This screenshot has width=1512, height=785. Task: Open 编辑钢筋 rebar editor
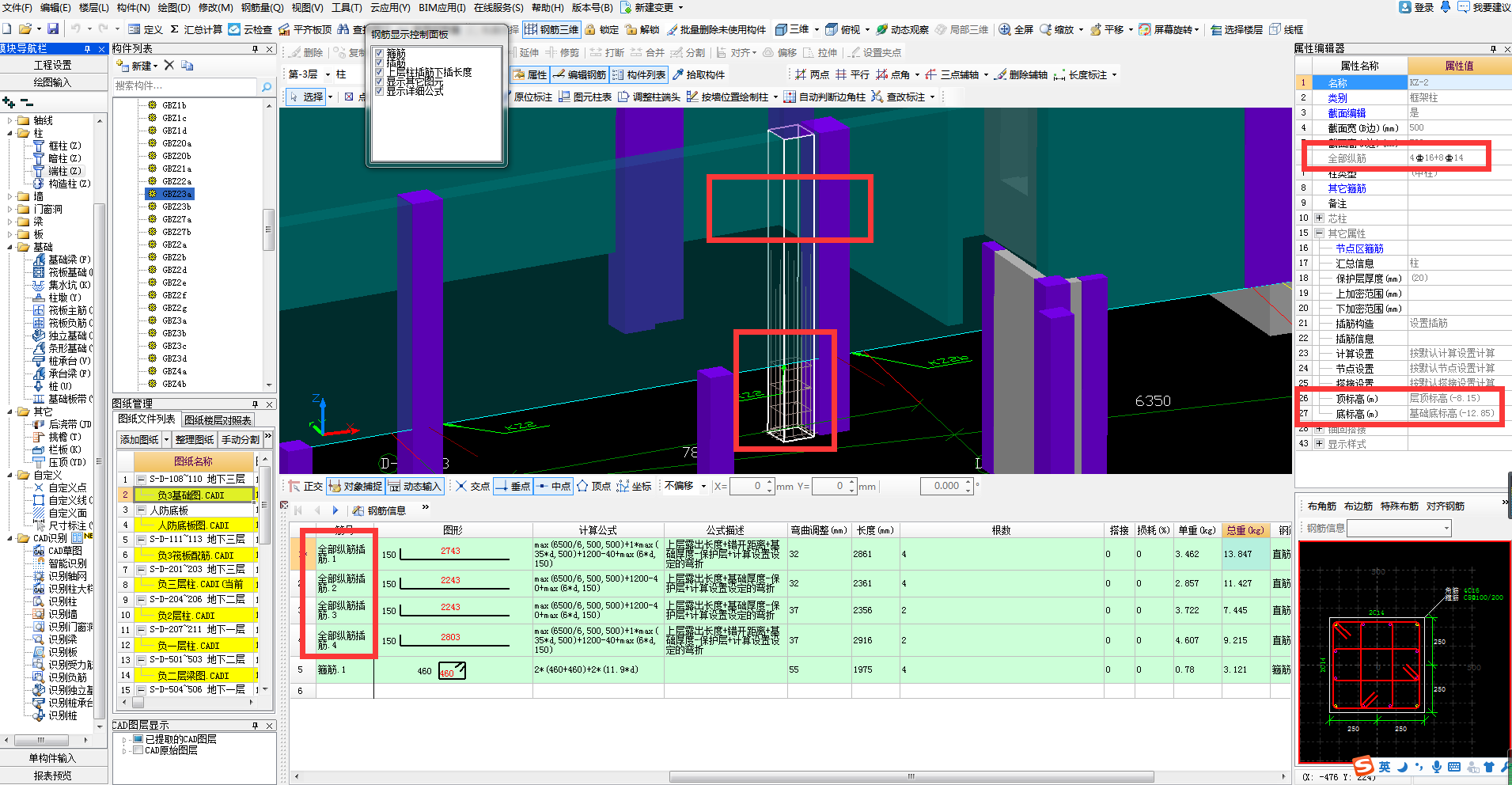point(579,74)
